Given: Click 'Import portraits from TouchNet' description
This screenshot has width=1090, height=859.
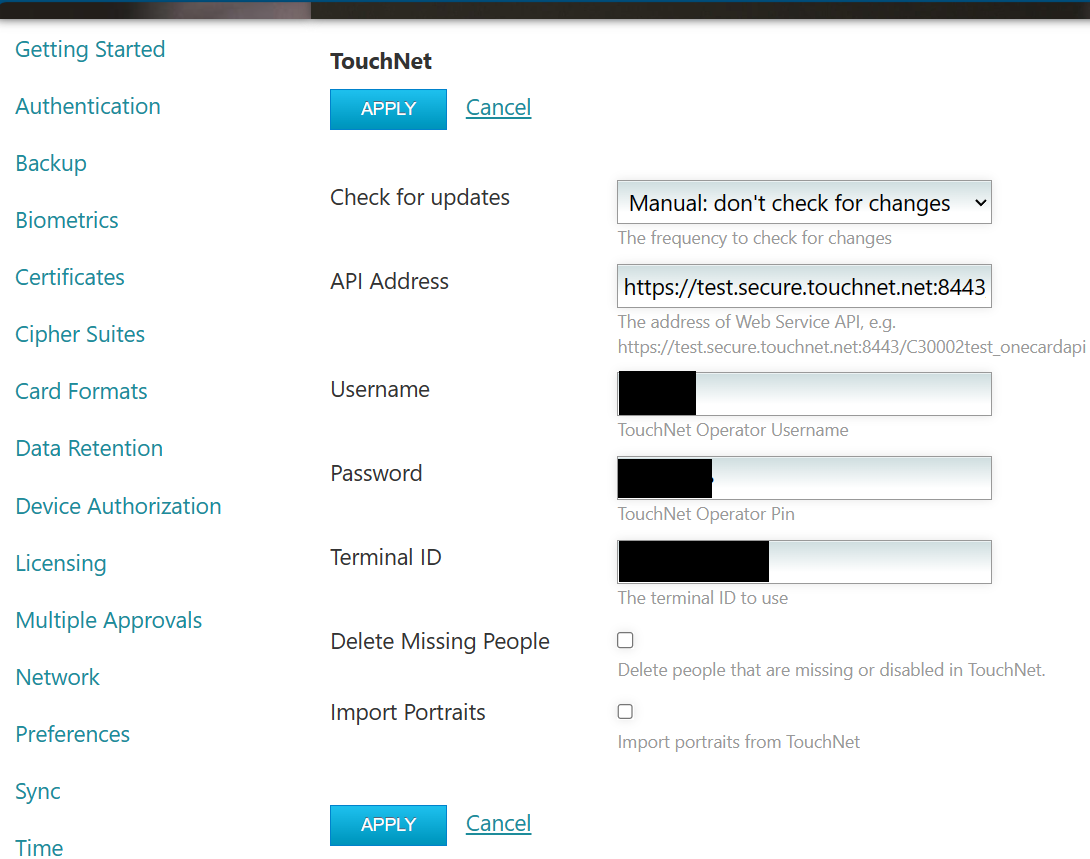Looking at the screenshot, I should [x=738, y=742].
